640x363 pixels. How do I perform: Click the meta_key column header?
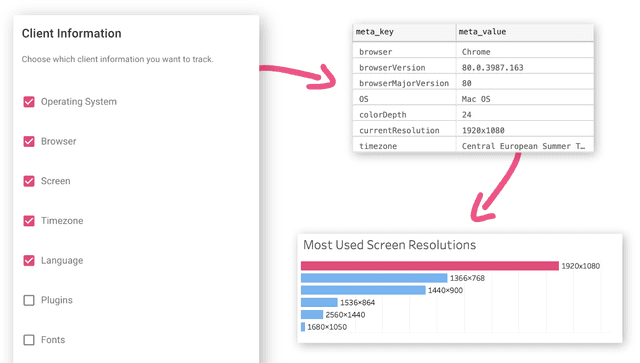(x=404, y=32)
